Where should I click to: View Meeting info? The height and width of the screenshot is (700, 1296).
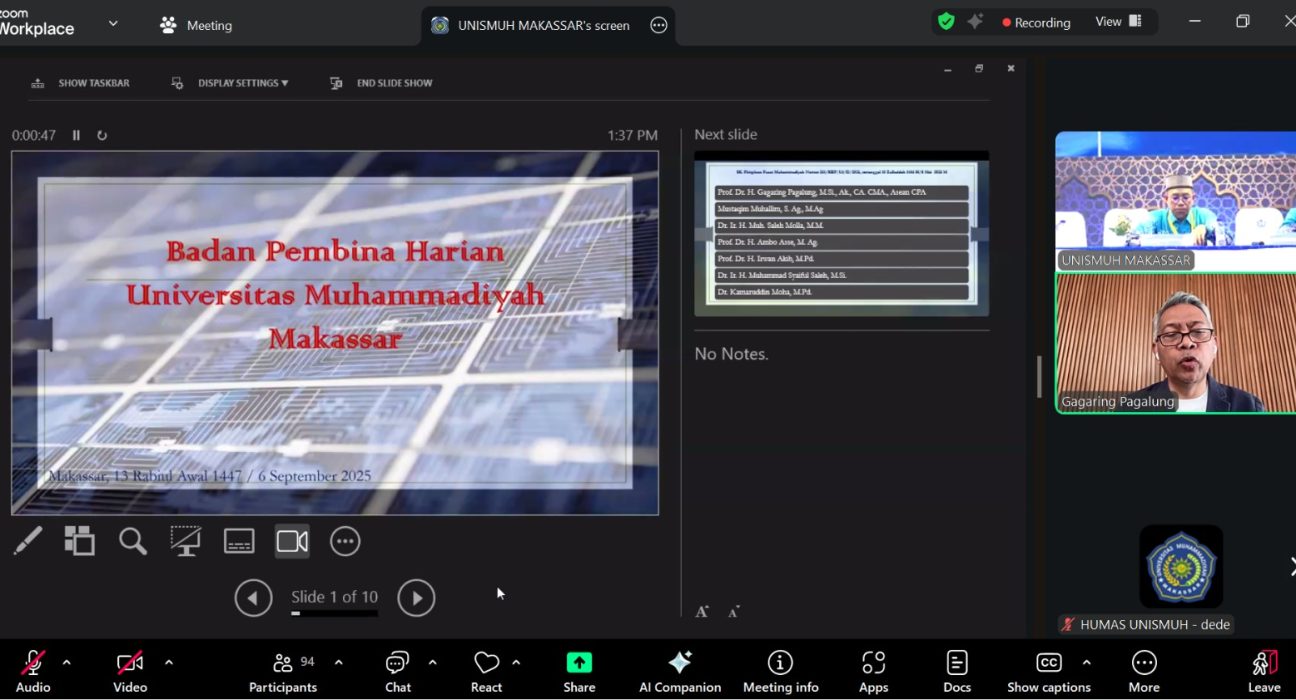(x=780, y=671)
